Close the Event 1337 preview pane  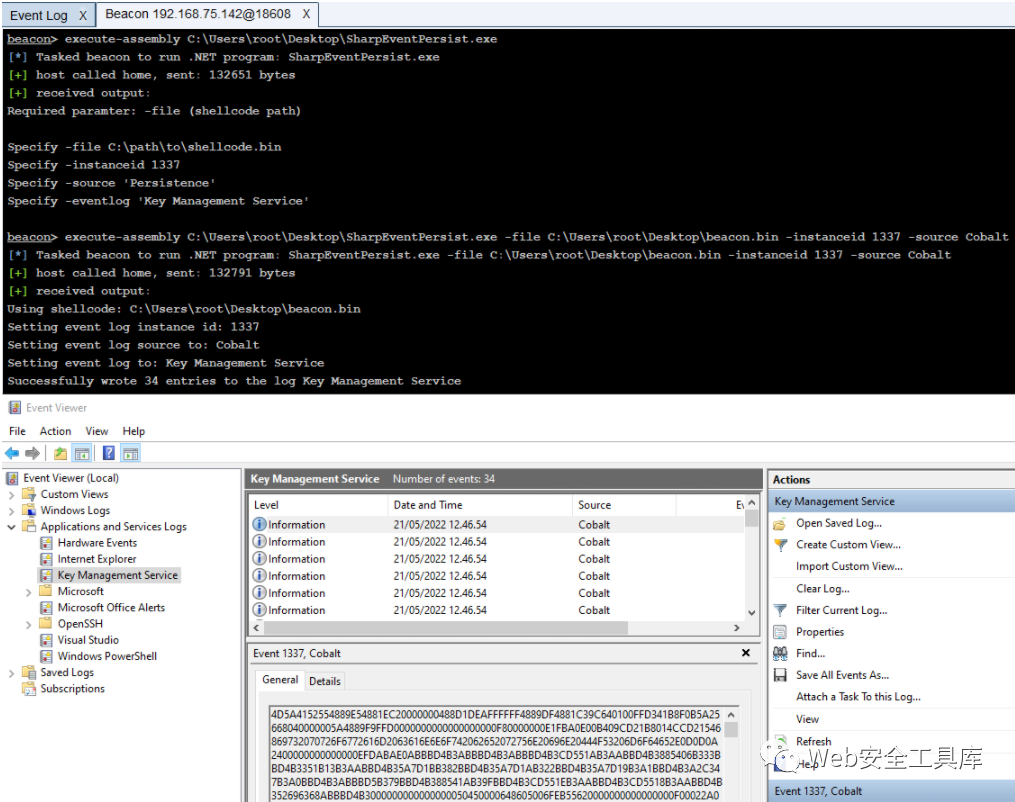tap(746, 653)
